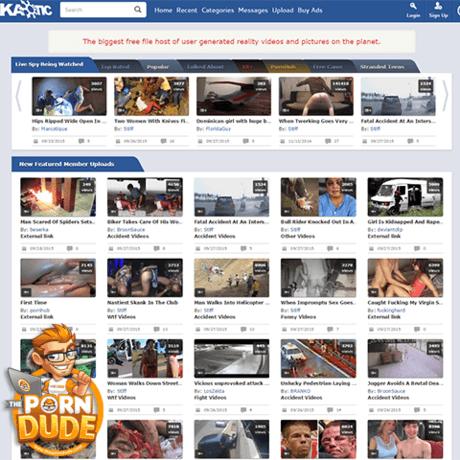Follow the Buy Ads link
This screenshot has width=460, height=460.
310,10
